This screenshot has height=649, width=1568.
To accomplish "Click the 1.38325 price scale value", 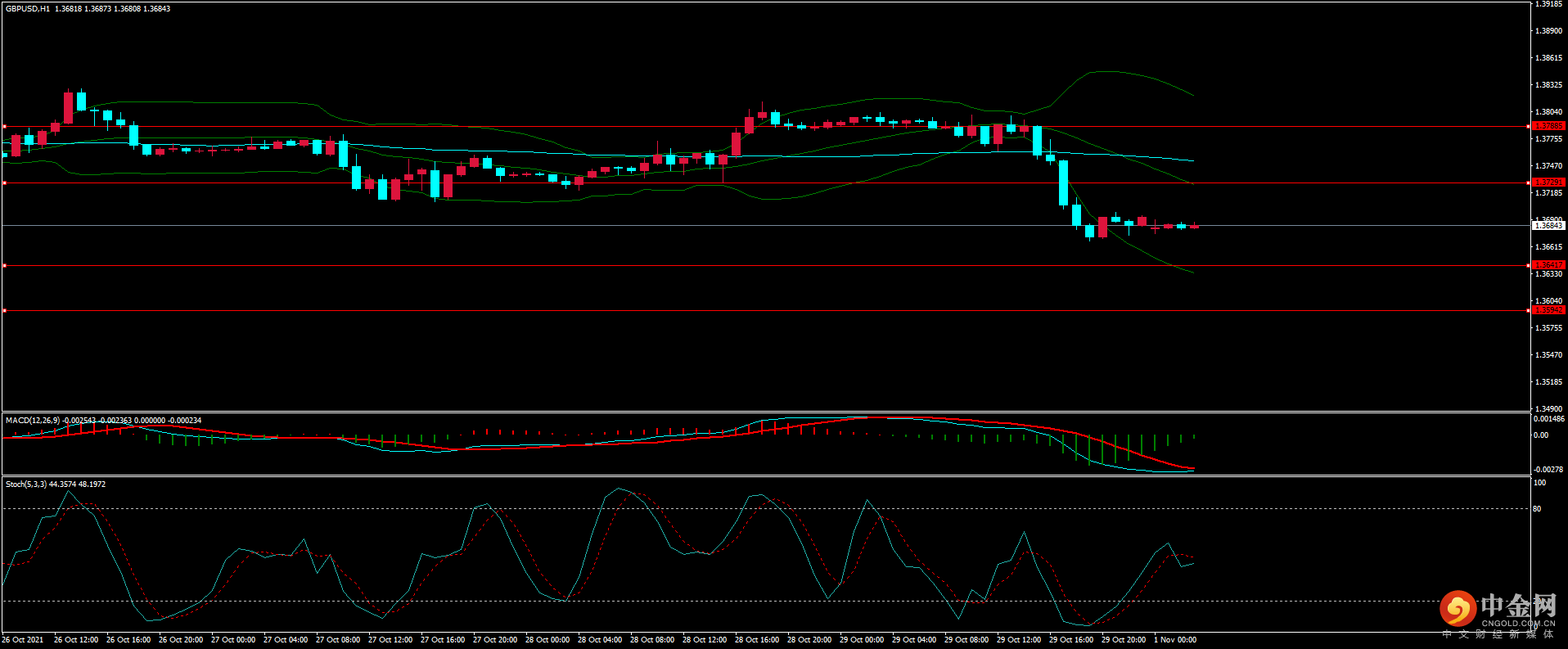I will 1548,85.
